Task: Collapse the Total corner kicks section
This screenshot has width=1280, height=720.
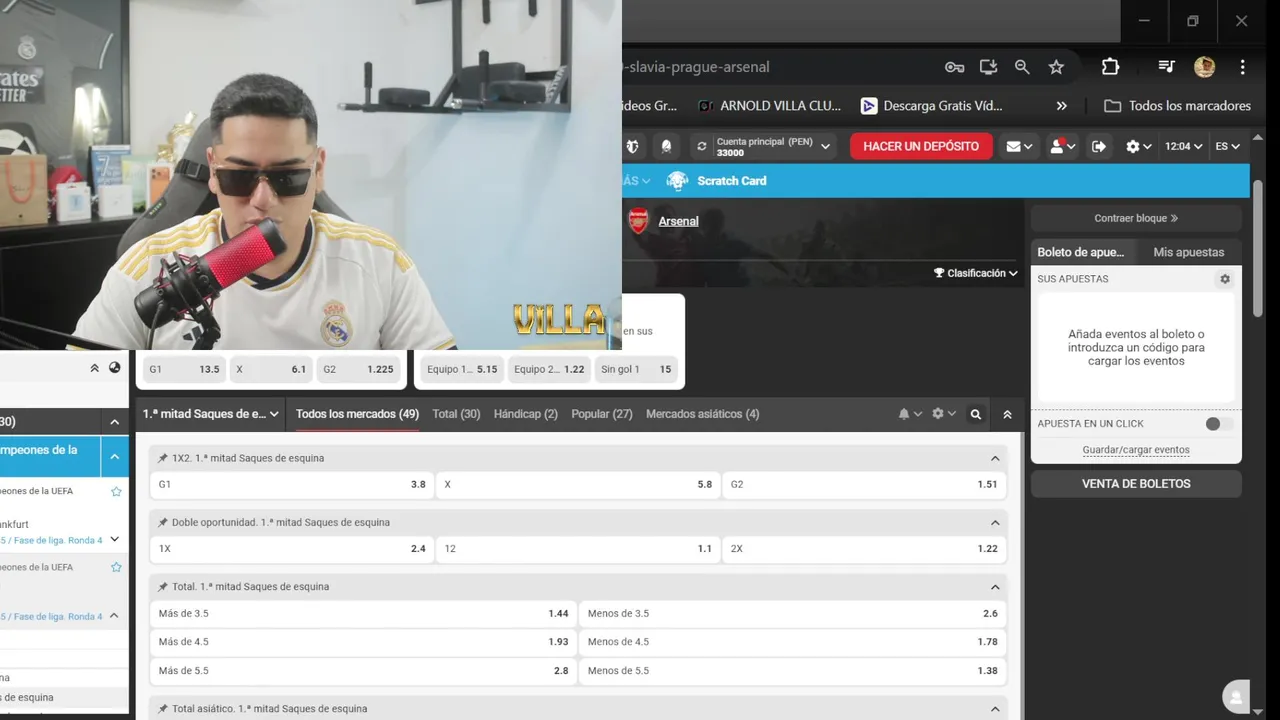Action: (995, 587)
